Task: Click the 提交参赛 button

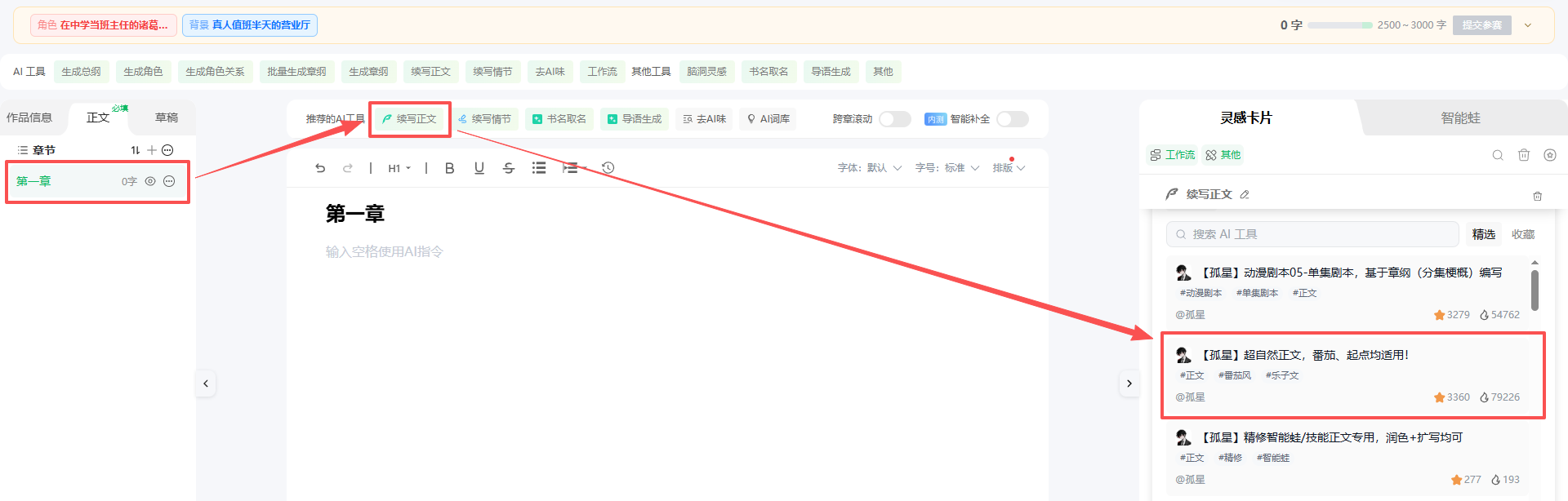Action: pyautogui.click(x=1482, y=25)
